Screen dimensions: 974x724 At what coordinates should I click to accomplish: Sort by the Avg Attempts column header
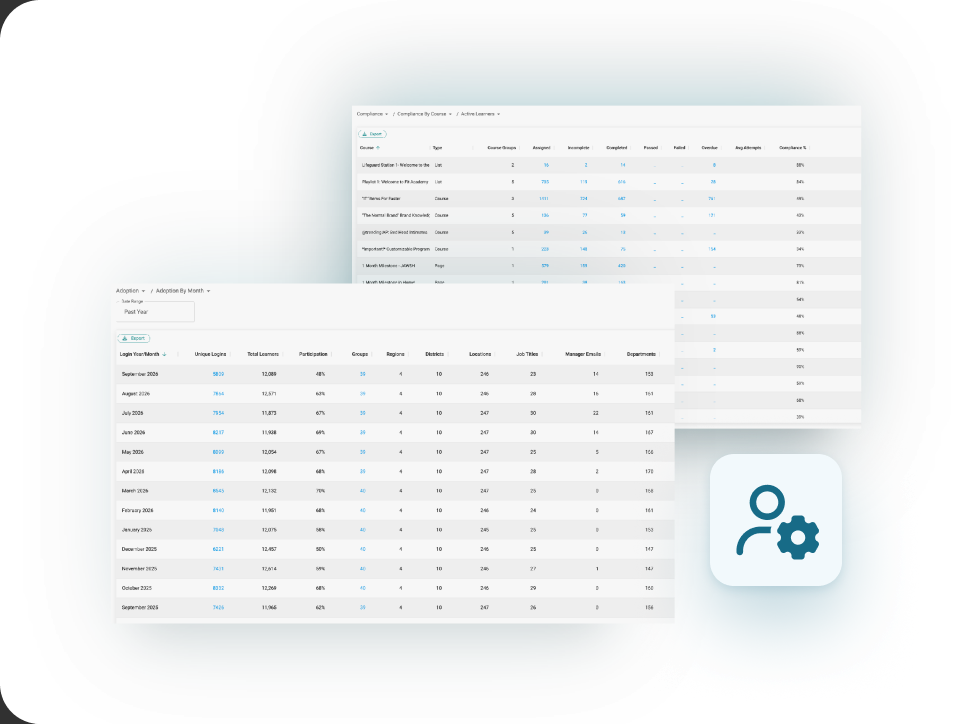point(748,148)
